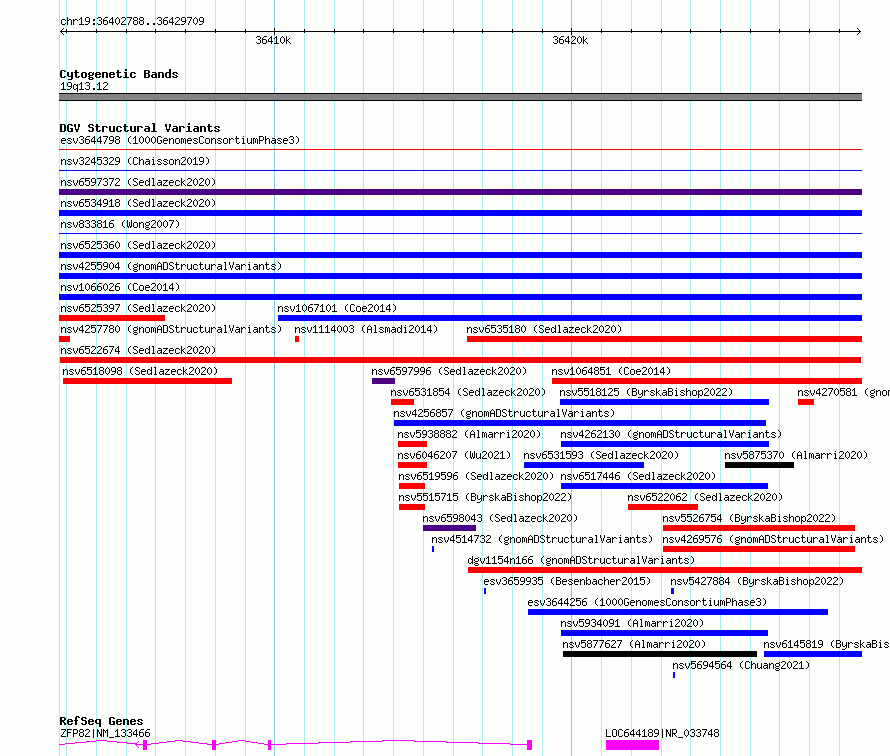Select the esv3644256 1000GenomesConsortiumPhase3 label
The height and width of the screenshot is (756, 890).
[647, 602]
